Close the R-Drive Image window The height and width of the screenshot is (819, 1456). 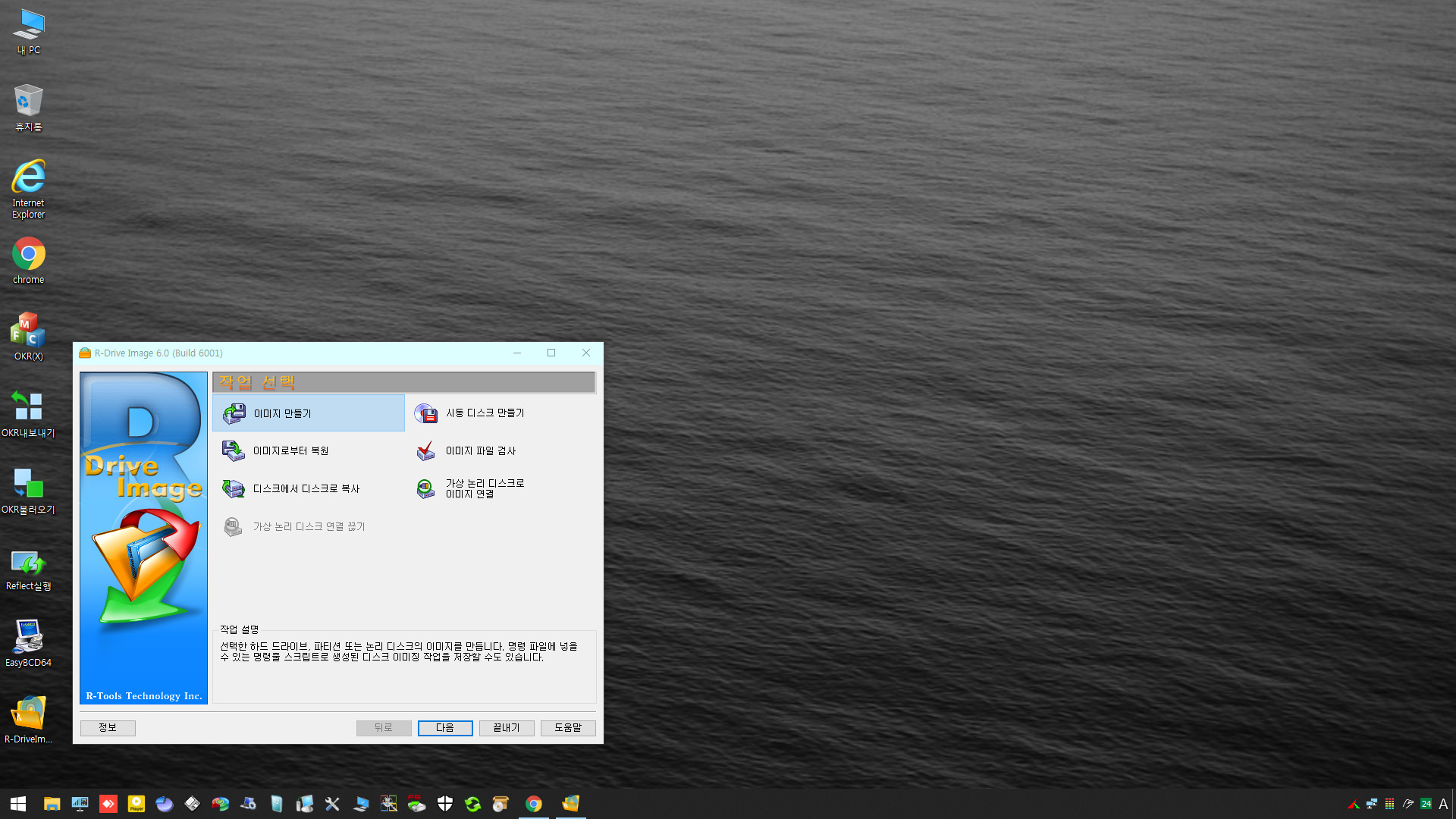click(x=586, y=353)
